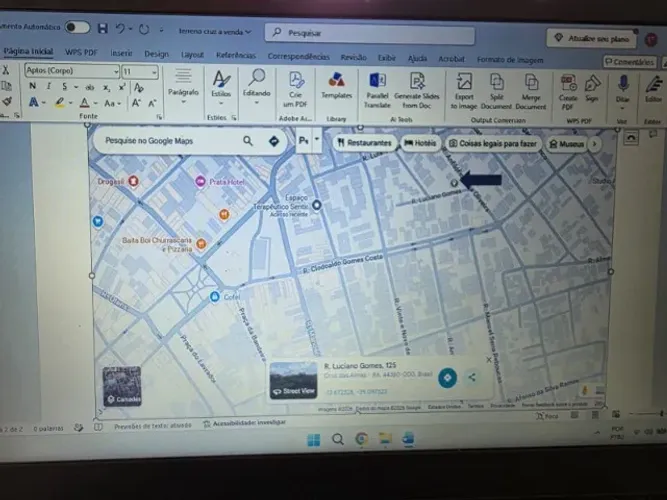The image size is (667, 500).
Task: Click the Save floppy disk icon
Action: click(x=103, y=28)
